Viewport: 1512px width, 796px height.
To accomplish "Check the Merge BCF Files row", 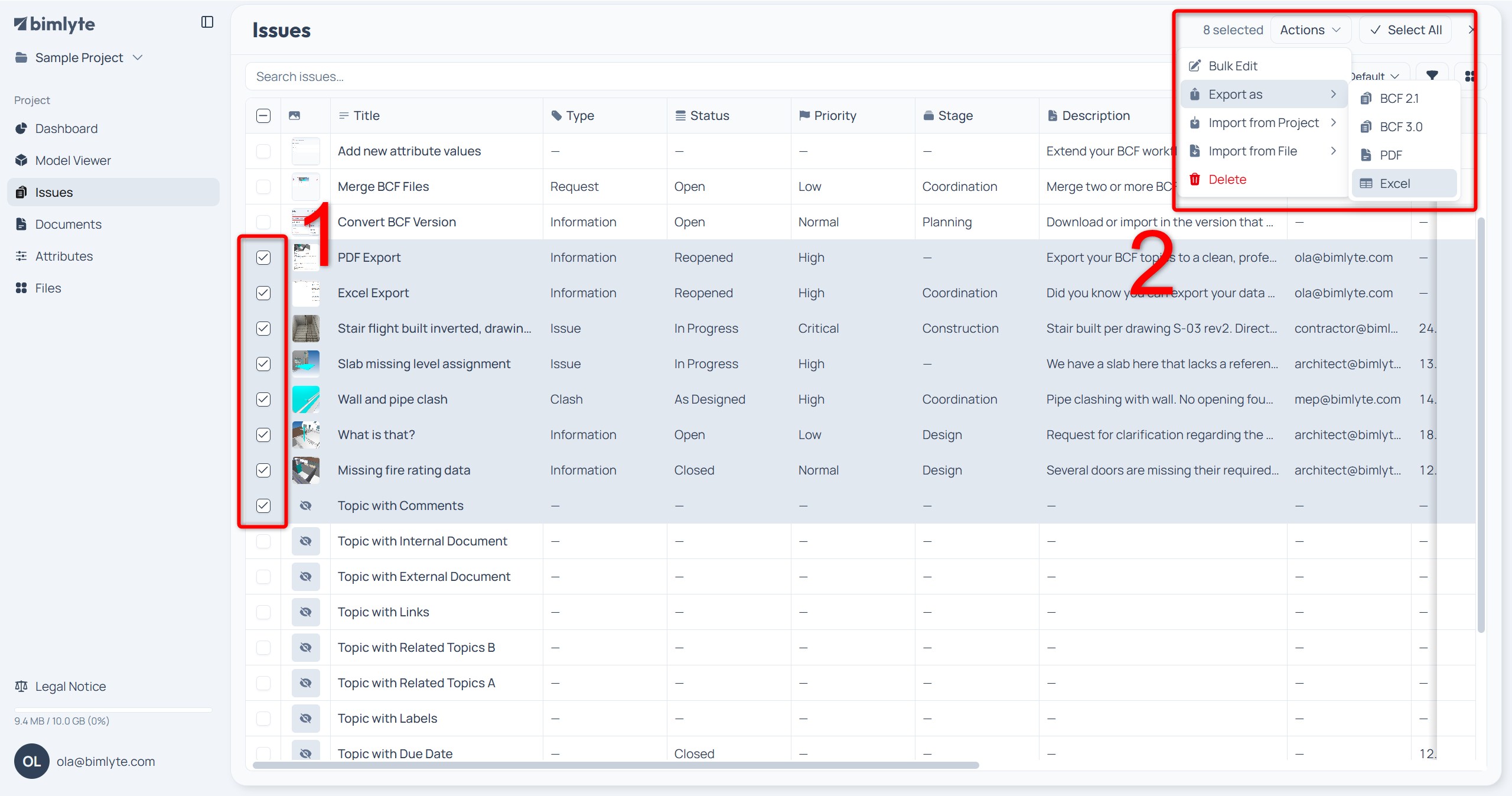I will point(263,187).
